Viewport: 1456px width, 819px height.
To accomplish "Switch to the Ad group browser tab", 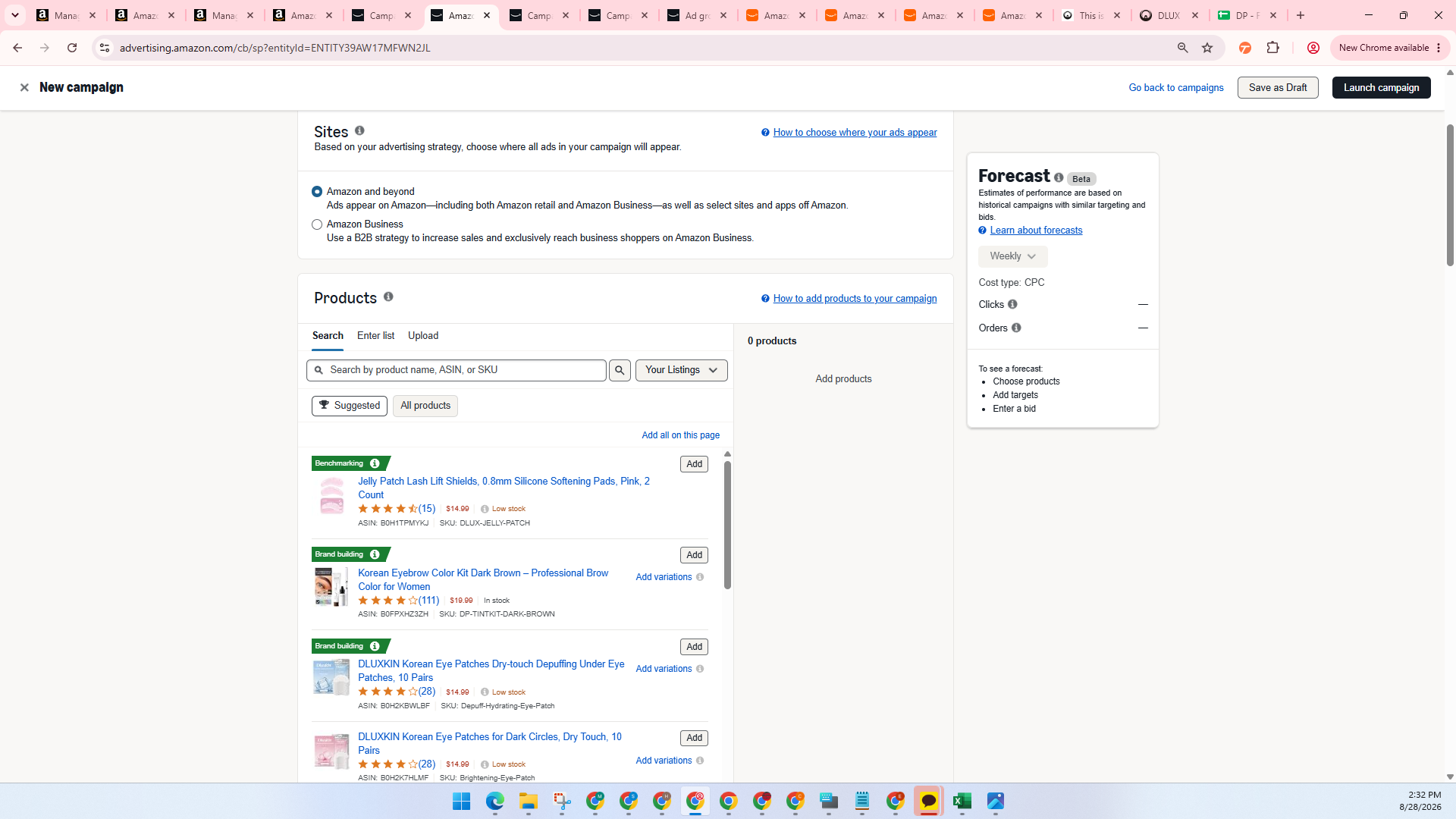I will (697, 15).
